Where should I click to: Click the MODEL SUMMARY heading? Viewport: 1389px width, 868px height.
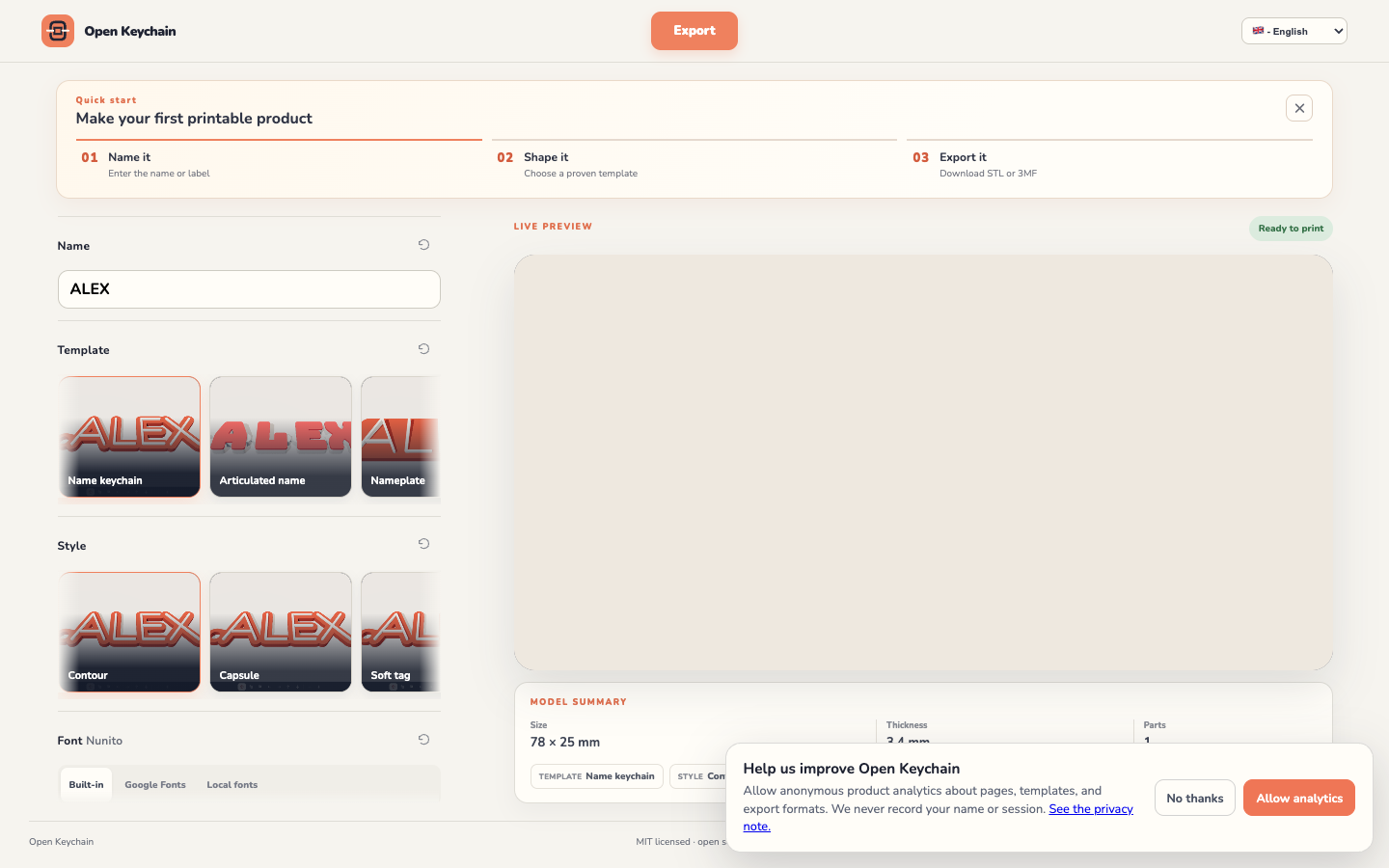click(x=579, y=702)
